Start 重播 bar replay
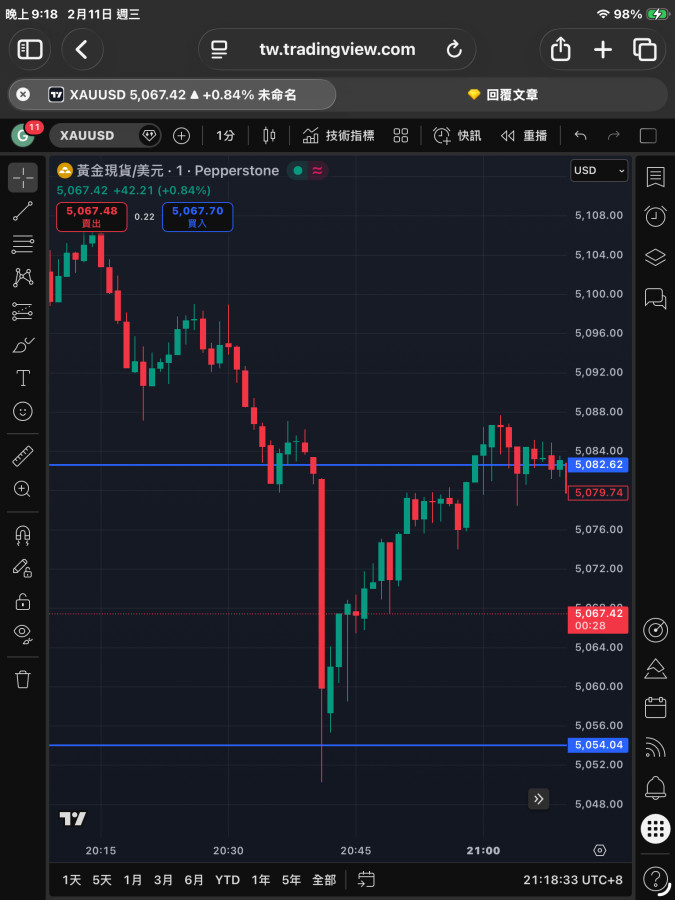675x900 pixels. (x=523, y=135)
